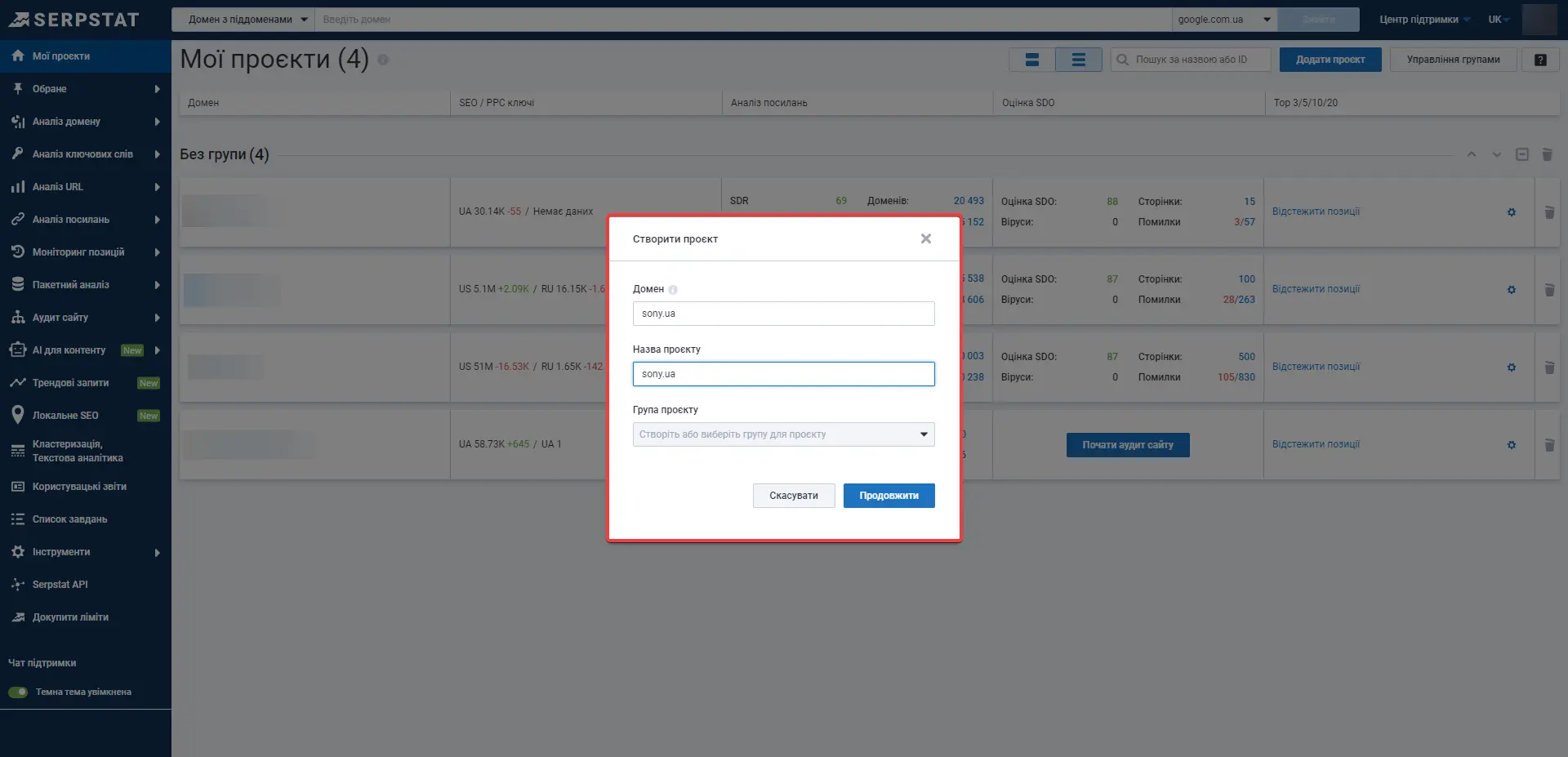Open the Домен з піддоменами dropdown

pyautogui.click(x=243, y=20)
